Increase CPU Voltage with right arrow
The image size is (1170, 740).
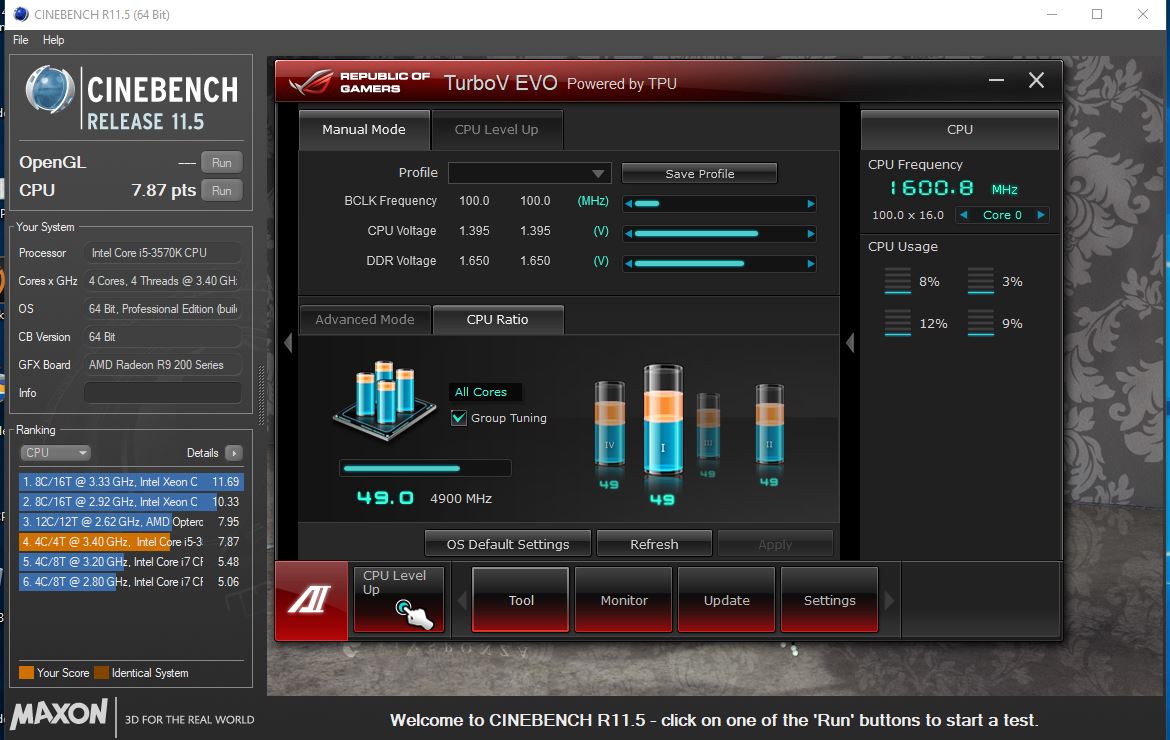tap(811, 233)
